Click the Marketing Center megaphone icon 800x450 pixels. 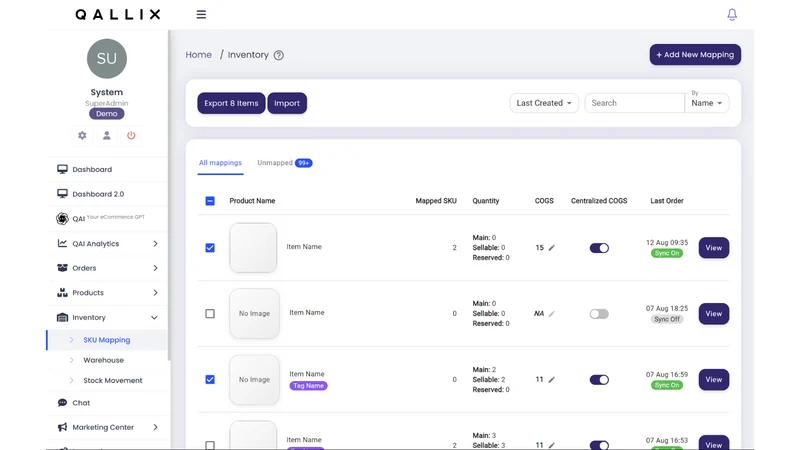(62, 427)
